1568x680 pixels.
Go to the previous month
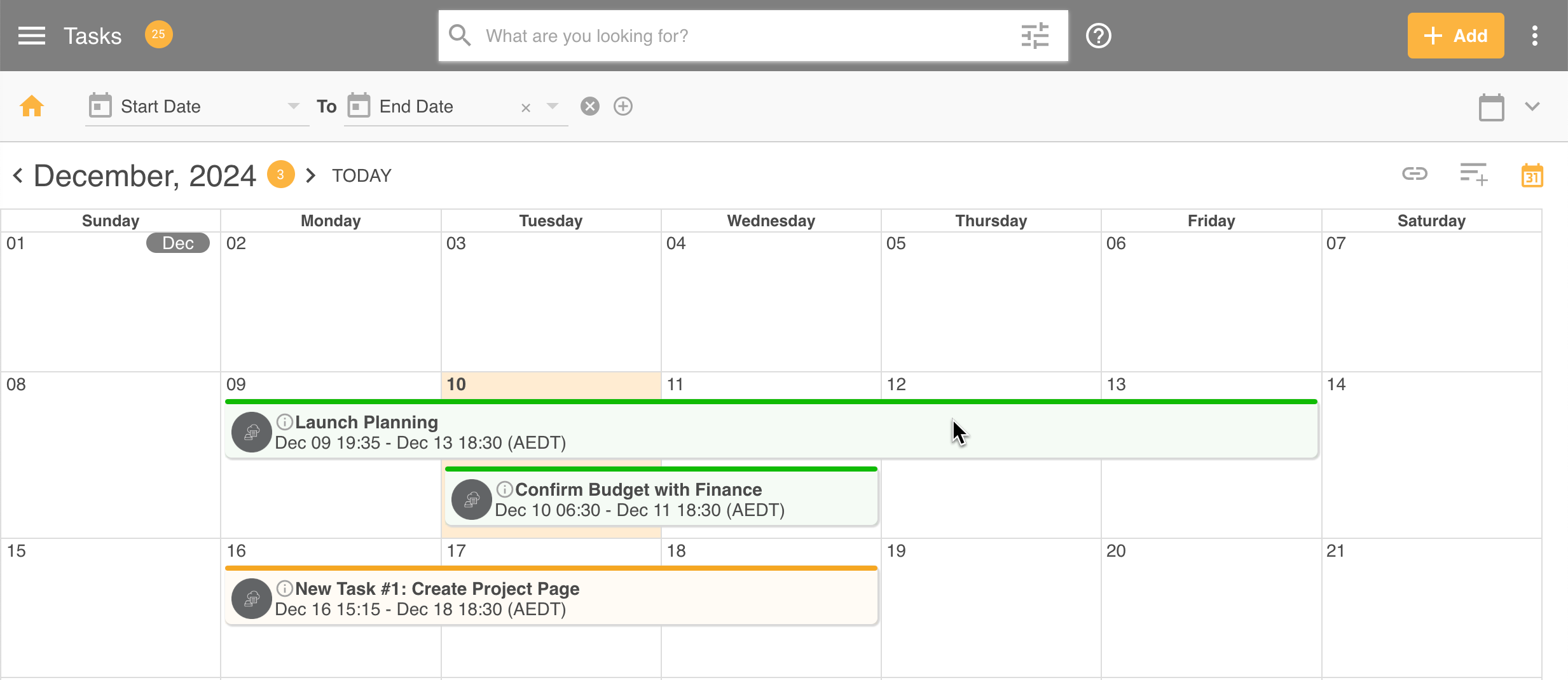(18, 175)
